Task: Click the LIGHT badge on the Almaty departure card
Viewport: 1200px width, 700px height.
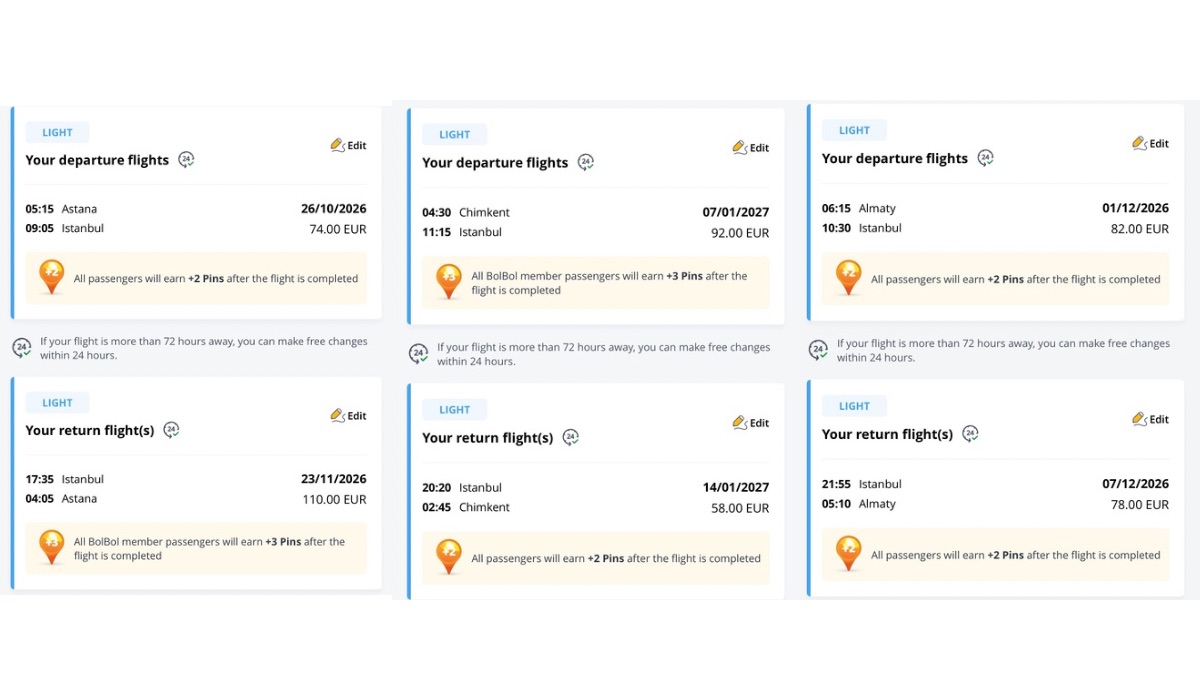Action: pyautogui.click(x=854, y=130)
